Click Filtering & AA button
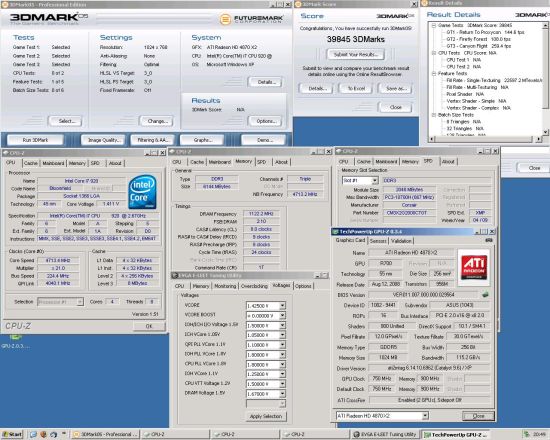This screenshot has height=440, width=550. 153,140
